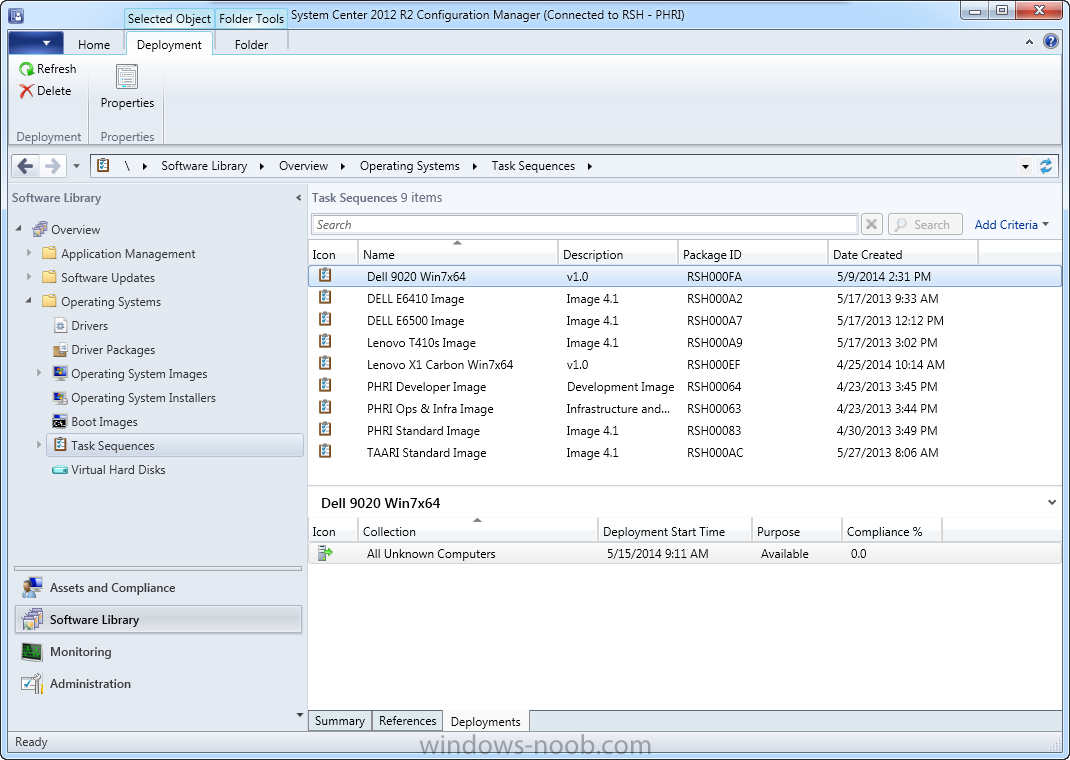Expand the Software Updates folder
Screen dimensions: 1070x760
click(29, 277)
